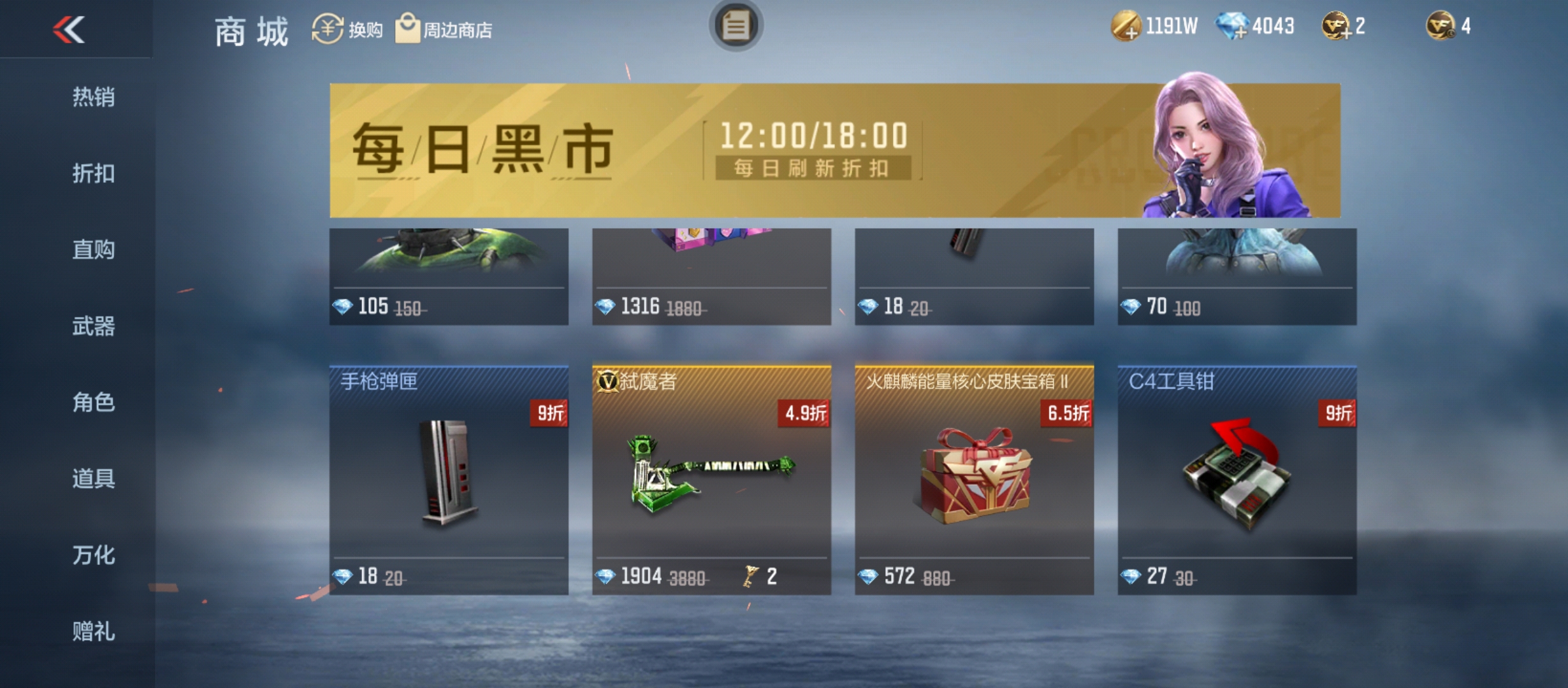Open the 赠礼 gifting section
This screenshot has height=688, width=1568.
[x=93, y=631]
